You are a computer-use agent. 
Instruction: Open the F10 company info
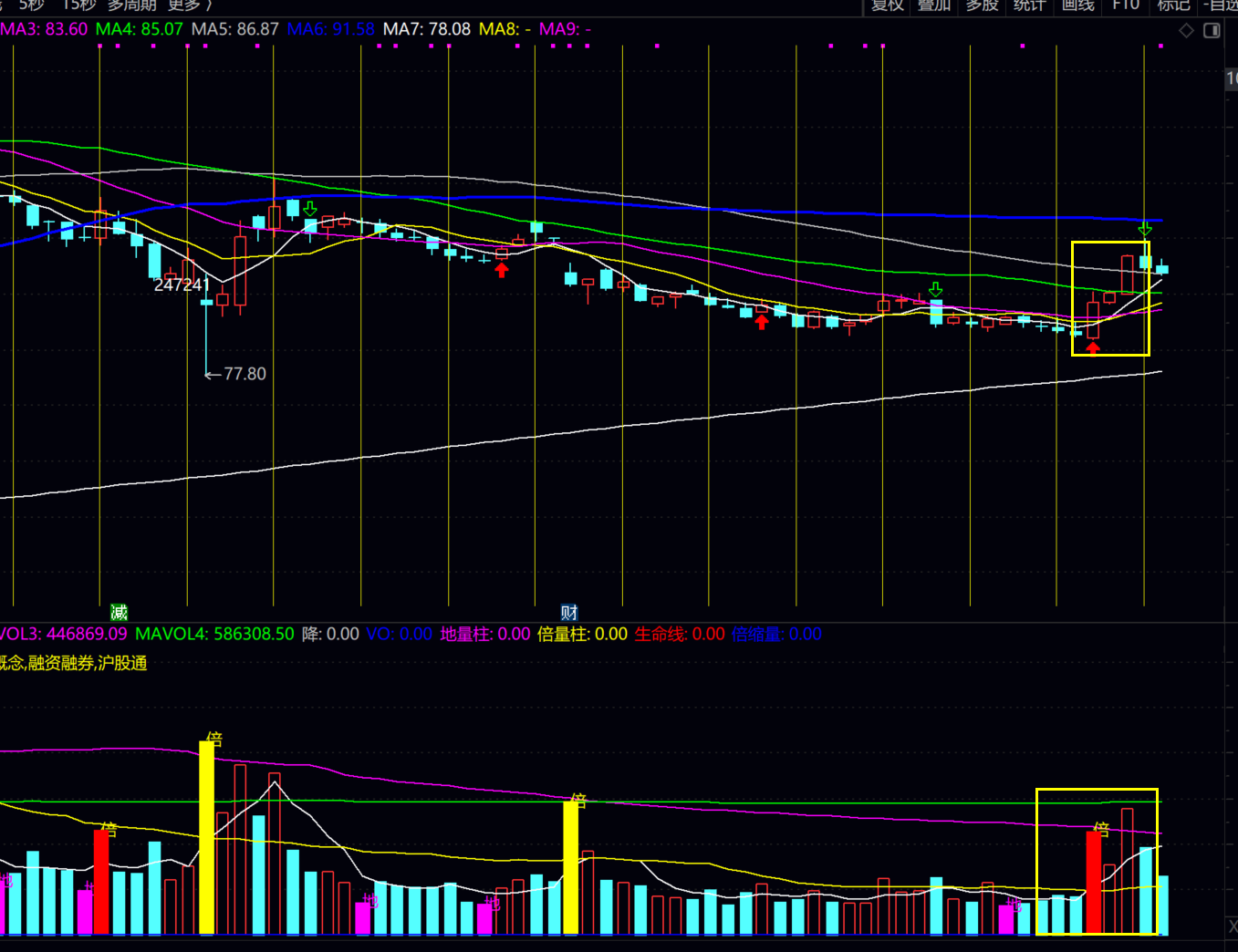click(x=1126, y=5)
